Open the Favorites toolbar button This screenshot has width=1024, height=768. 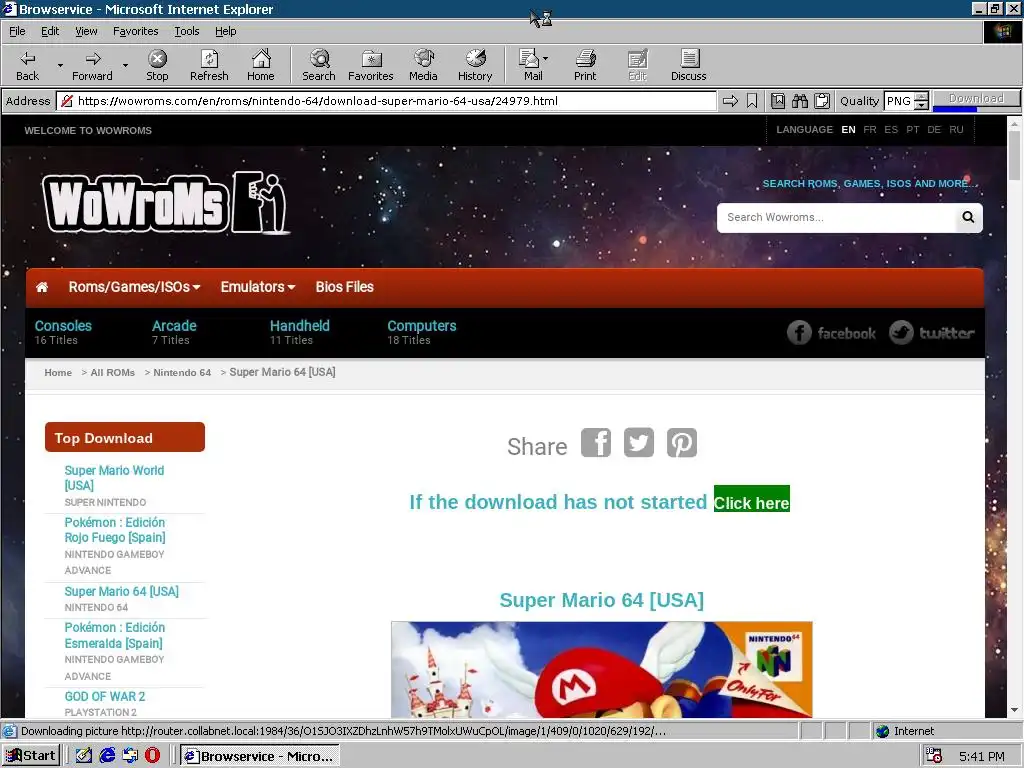click(x=370, y=65)
